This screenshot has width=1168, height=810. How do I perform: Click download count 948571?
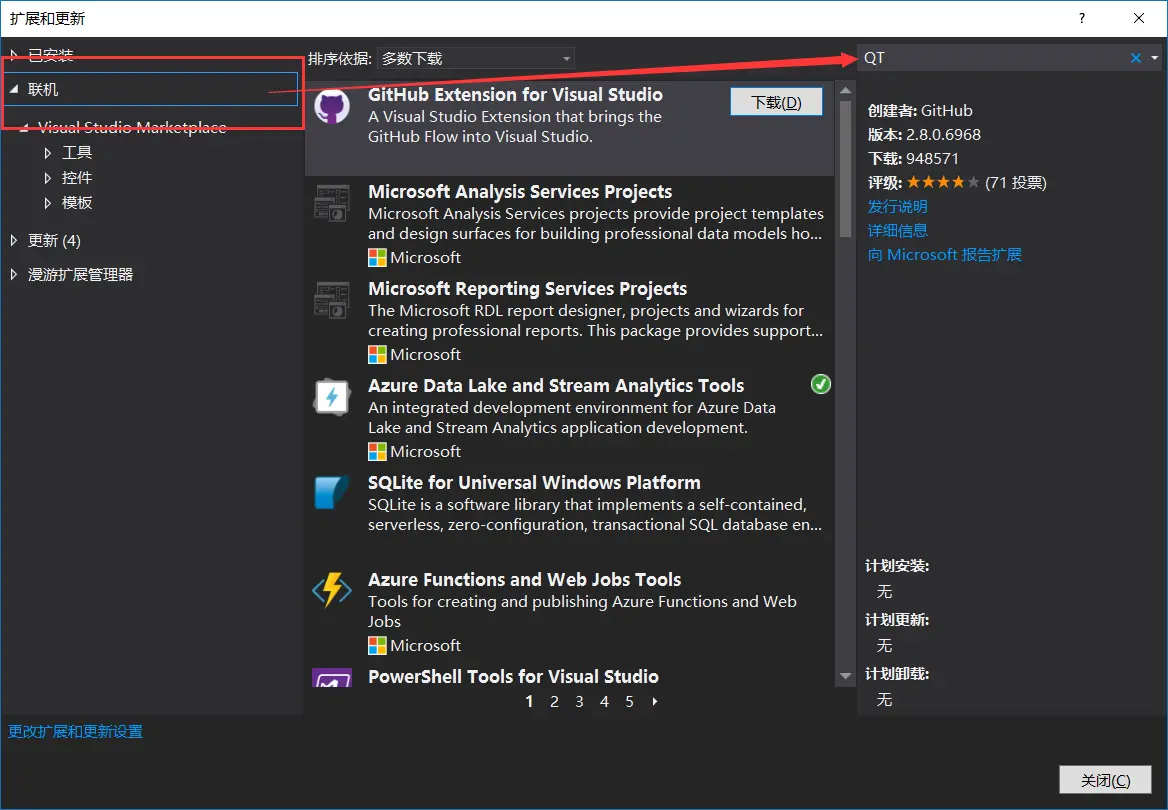pos(932,159)
